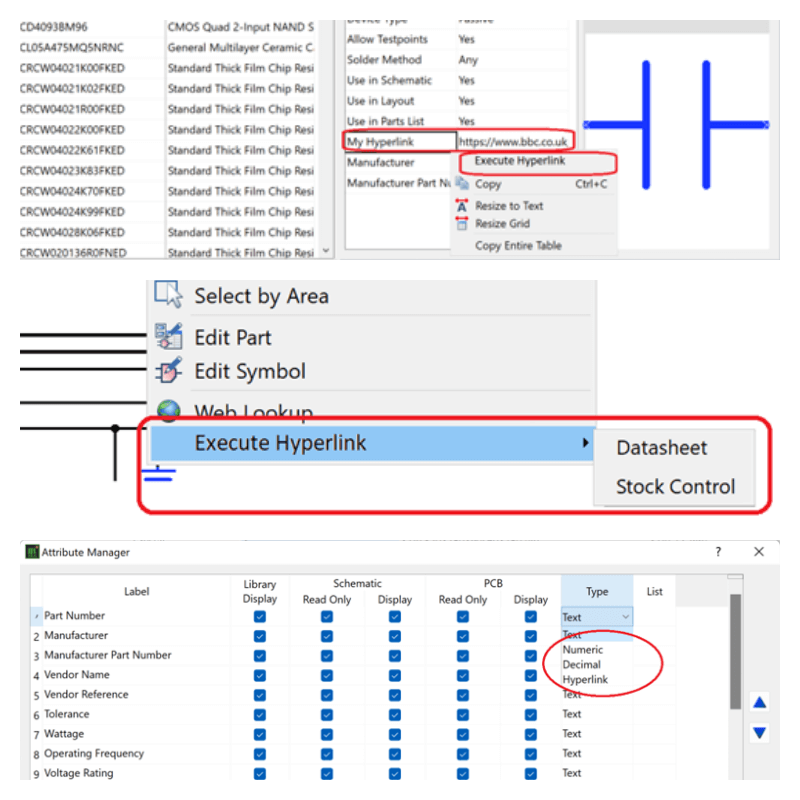
Task: Click the Web Lookup globe icon
Action: pyautogui.click(x=170, y=410)
